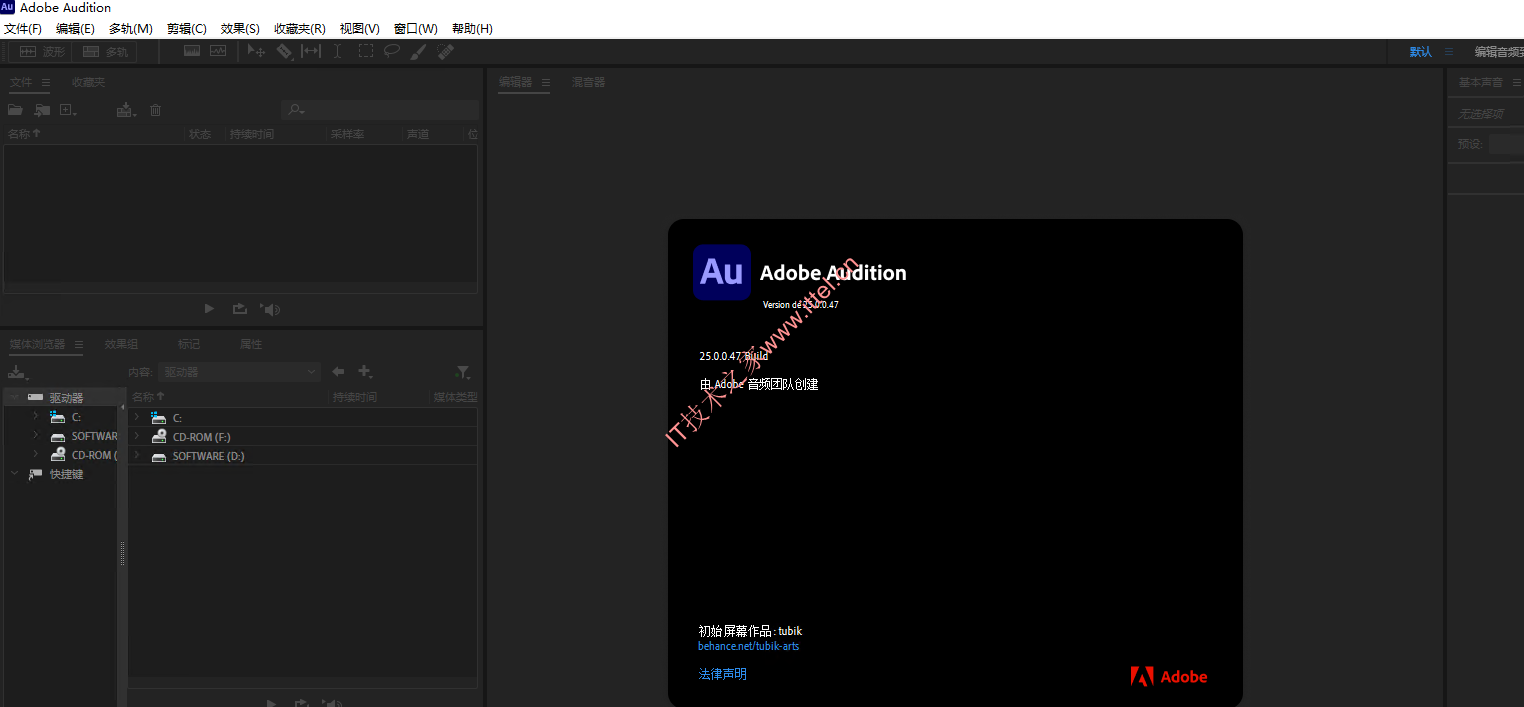Image resolution: width=1524 pixels, height=707 pixels.
Task: Open the behance.net/tubik-arts link
Action: pyautogui.click(x=749, y=646)
